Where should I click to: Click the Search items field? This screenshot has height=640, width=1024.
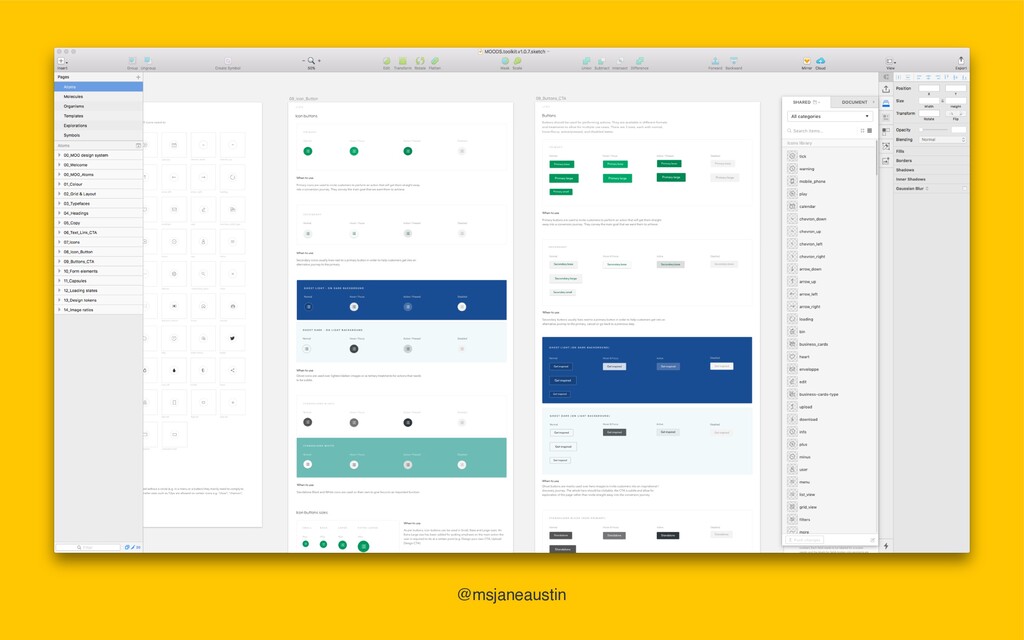tap(823, 131)
